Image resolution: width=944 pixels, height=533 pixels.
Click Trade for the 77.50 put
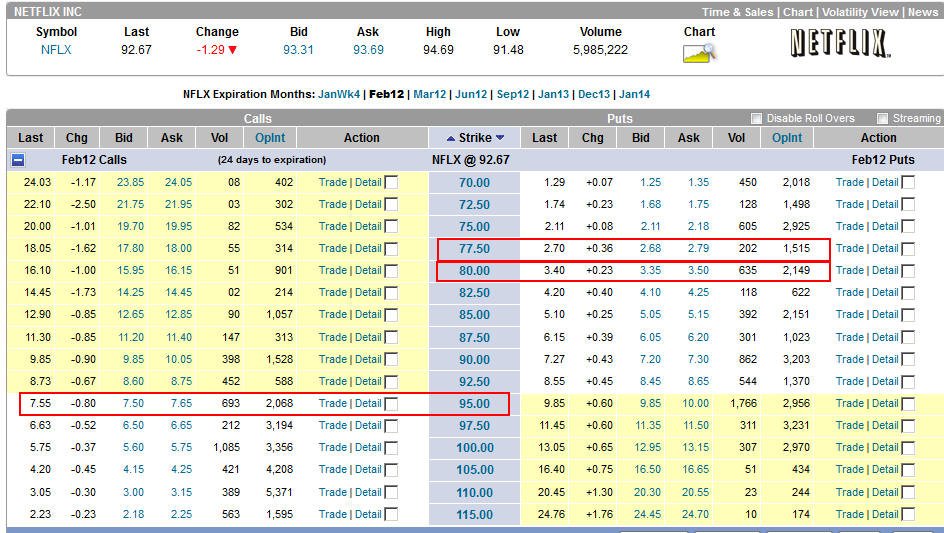click(x=849, y=248)
